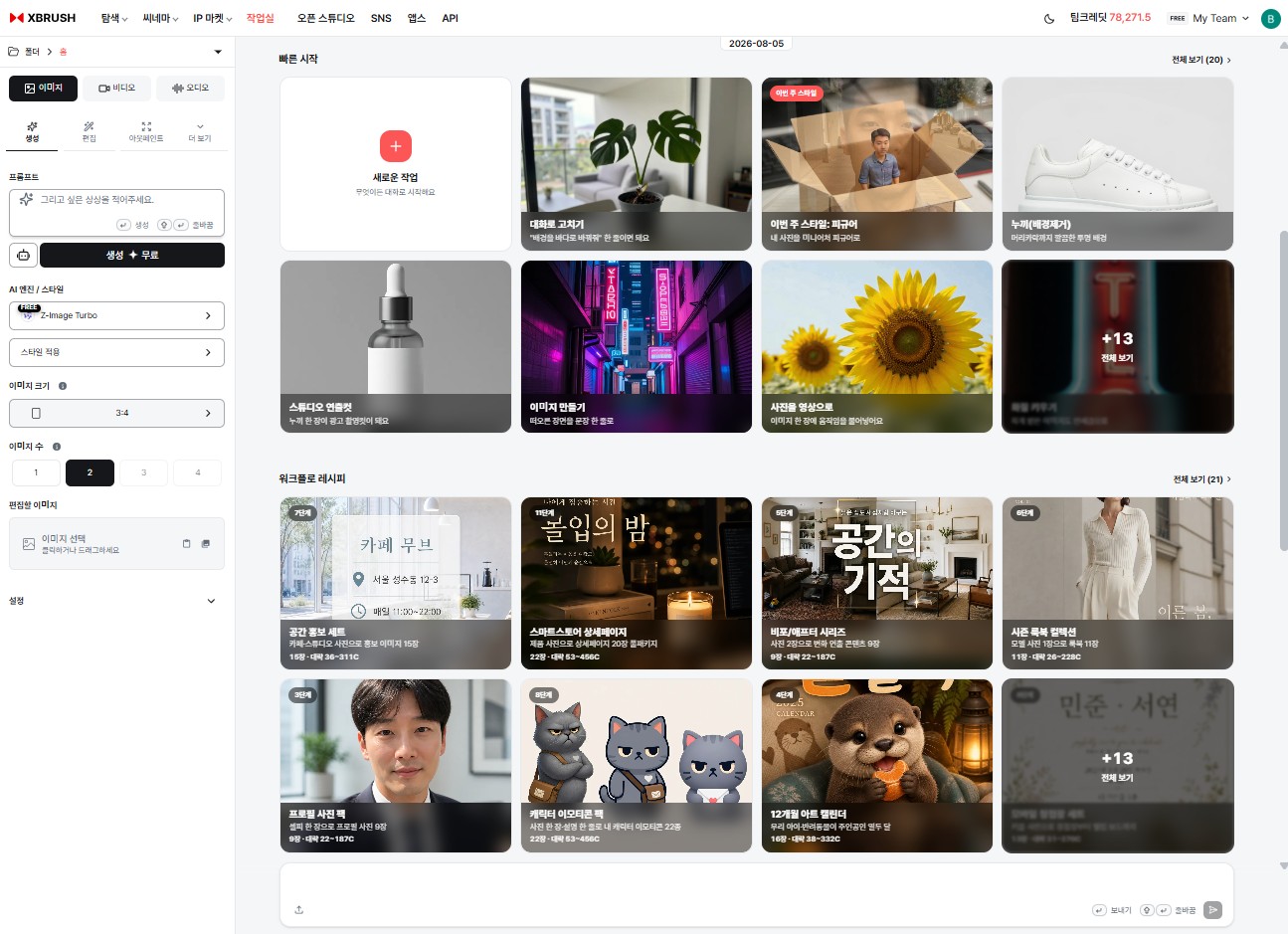Open the 프로필 사진 팩 recipe
Screen dimensions: 1288x934
pyautogui.click(x=396, y=766)
